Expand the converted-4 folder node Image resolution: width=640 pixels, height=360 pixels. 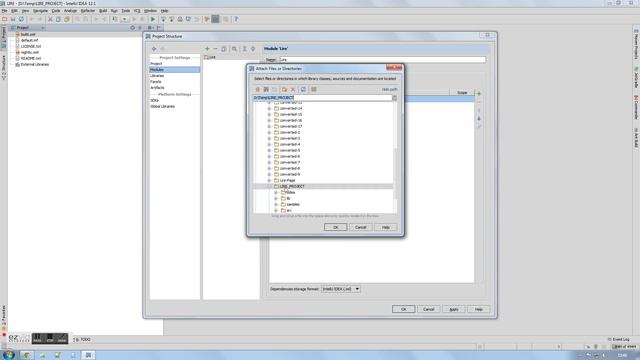[269, 144]
